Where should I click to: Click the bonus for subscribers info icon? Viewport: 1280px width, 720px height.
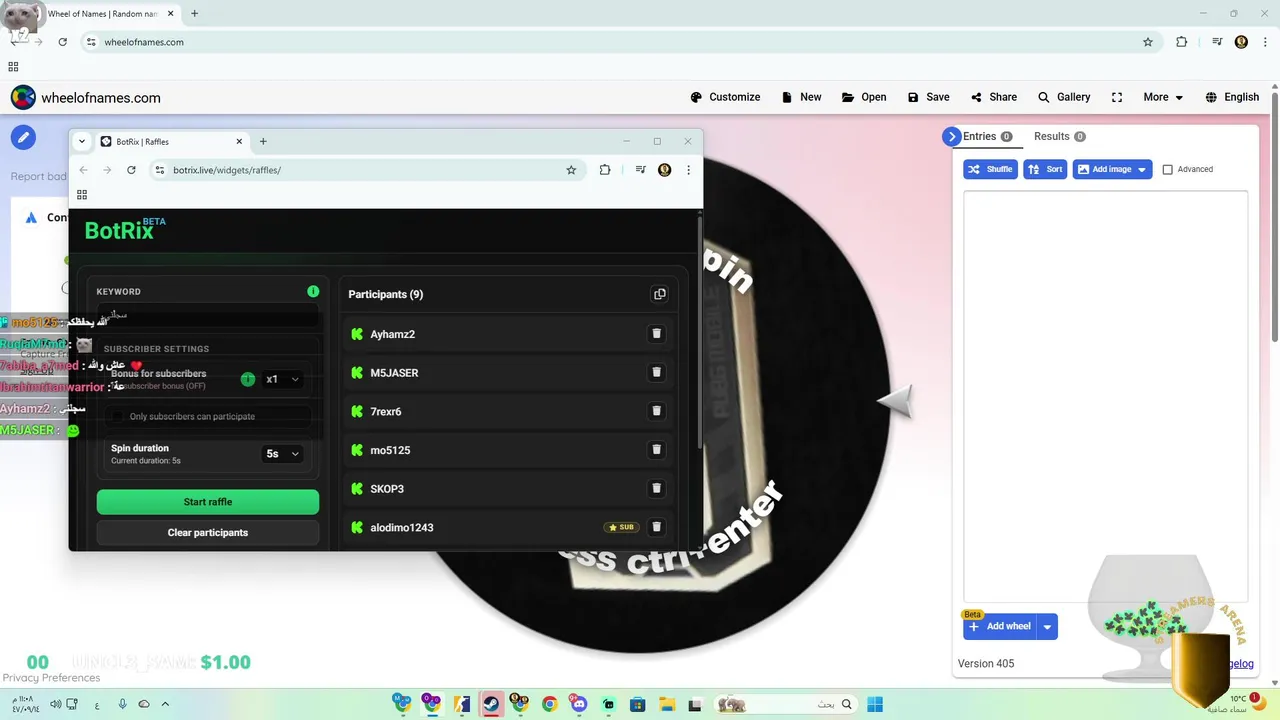(x=248, y=379)
